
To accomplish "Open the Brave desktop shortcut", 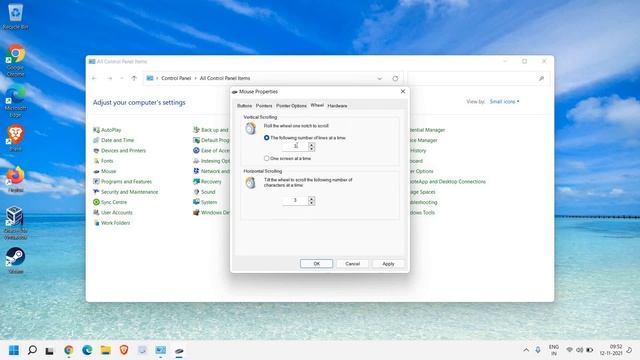I will click(x=15, y=138).
